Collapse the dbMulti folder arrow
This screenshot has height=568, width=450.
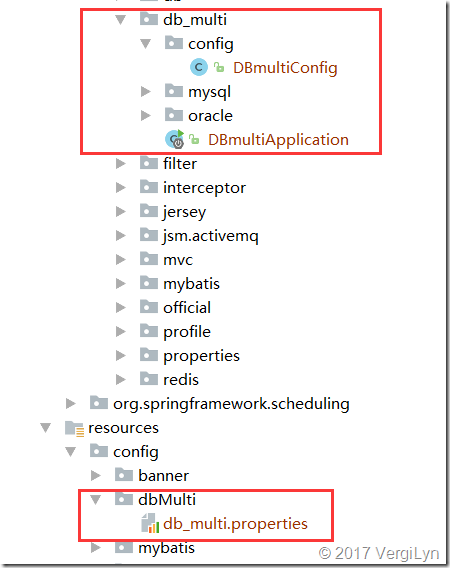96,500
